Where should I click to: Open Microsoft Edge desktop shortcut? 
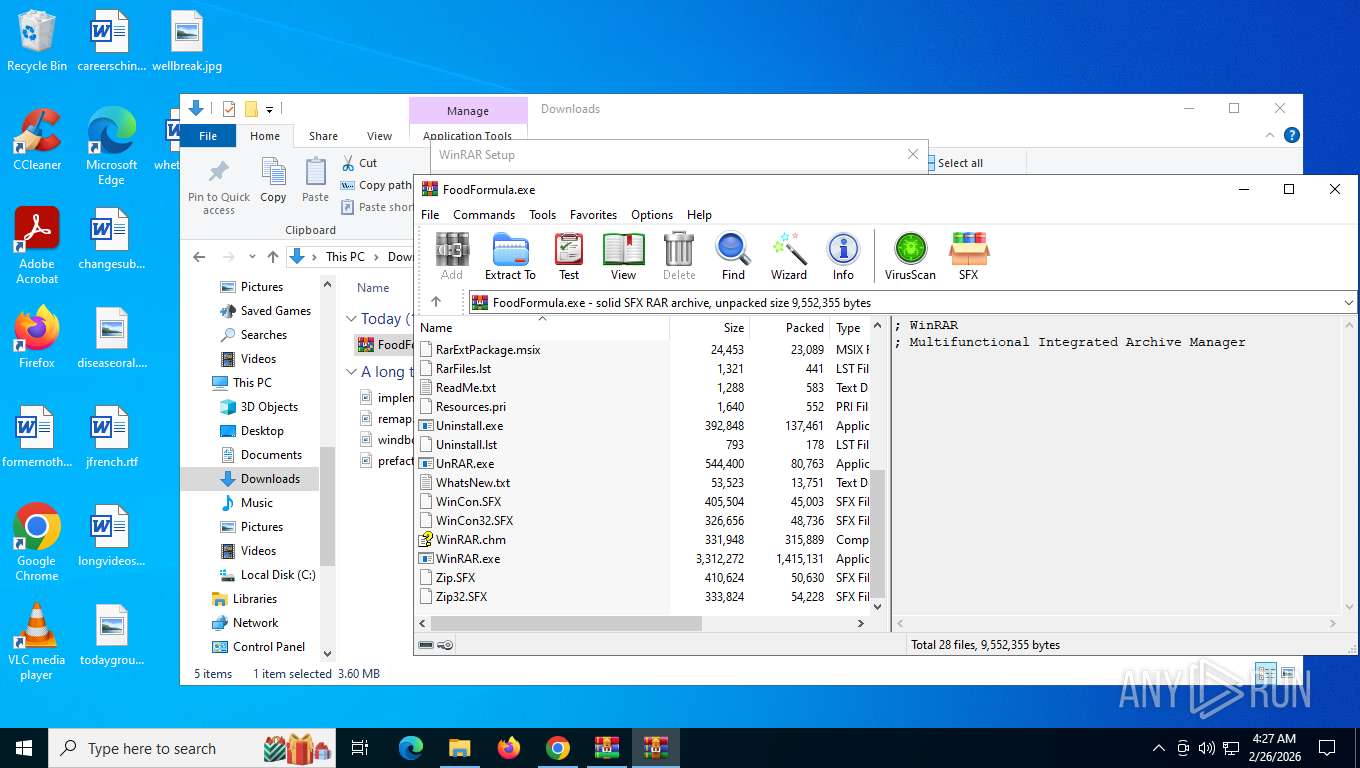tap(111, 146)
